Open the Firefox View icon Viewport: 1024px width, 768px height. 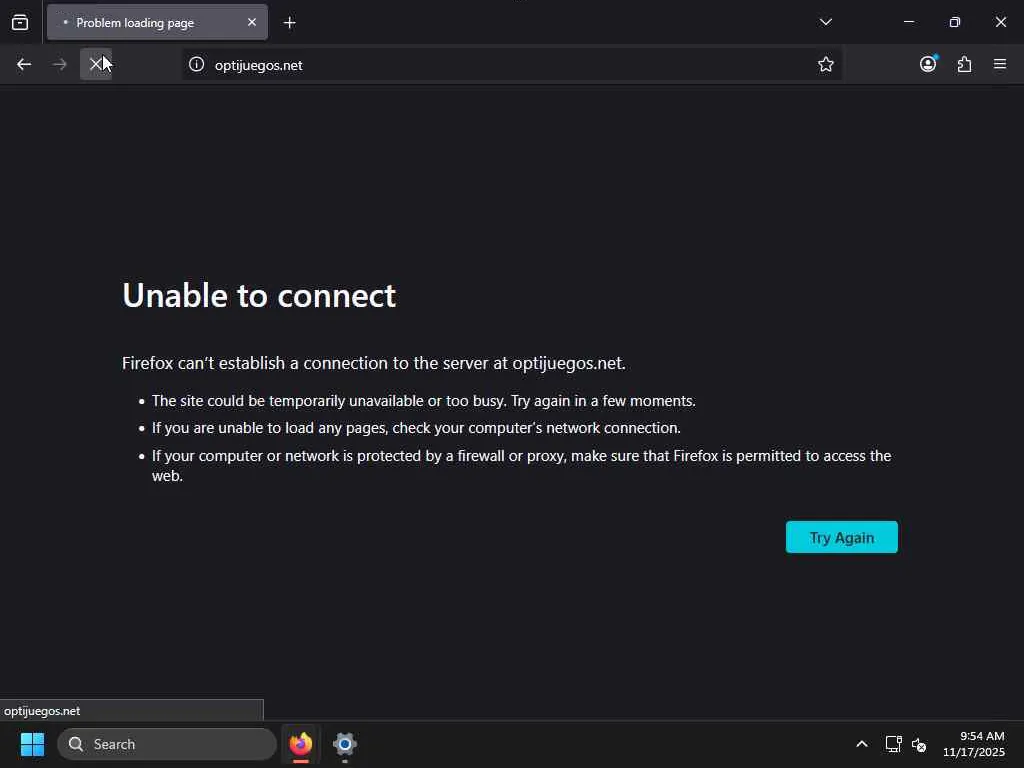pos(20,22)
